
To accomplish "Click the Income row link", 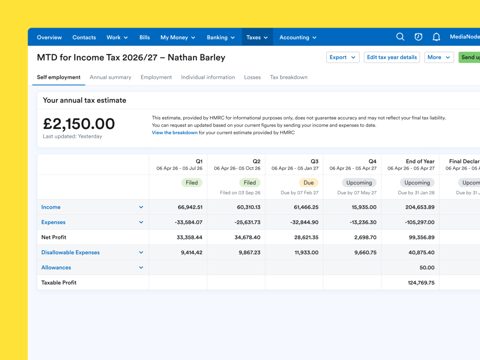I will point(51,207).
